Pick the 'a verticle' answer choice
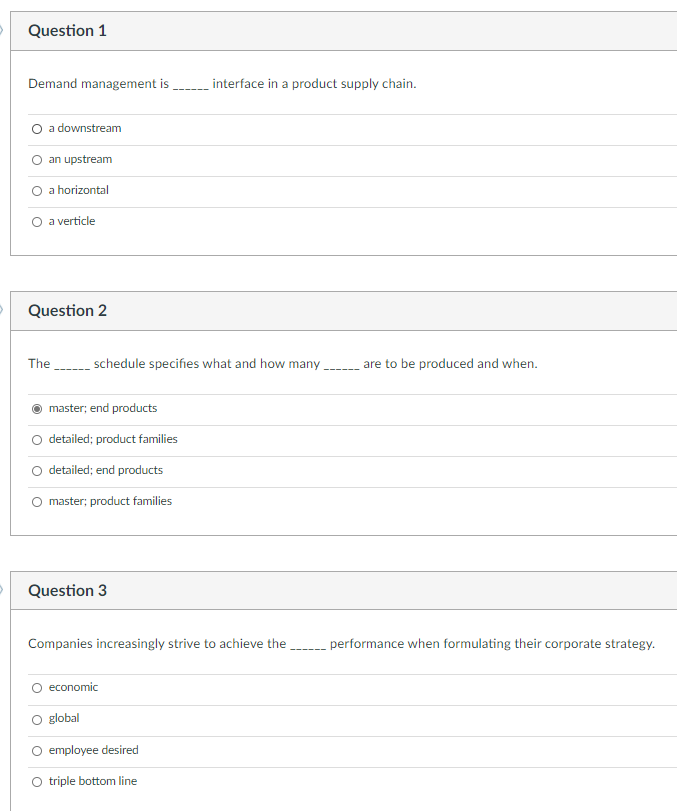This screenshot has width=677, height=811. coord(36,221)
